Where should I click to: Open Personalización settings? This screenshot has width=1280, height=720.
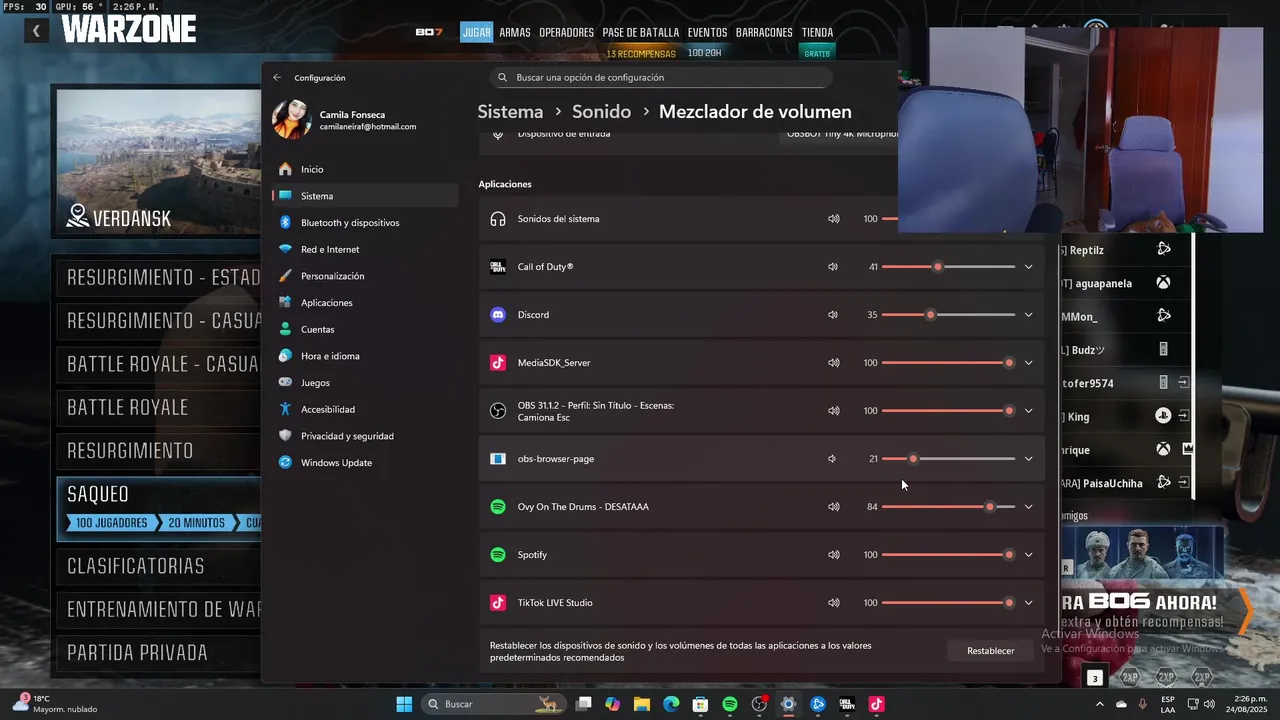point(365,276)
